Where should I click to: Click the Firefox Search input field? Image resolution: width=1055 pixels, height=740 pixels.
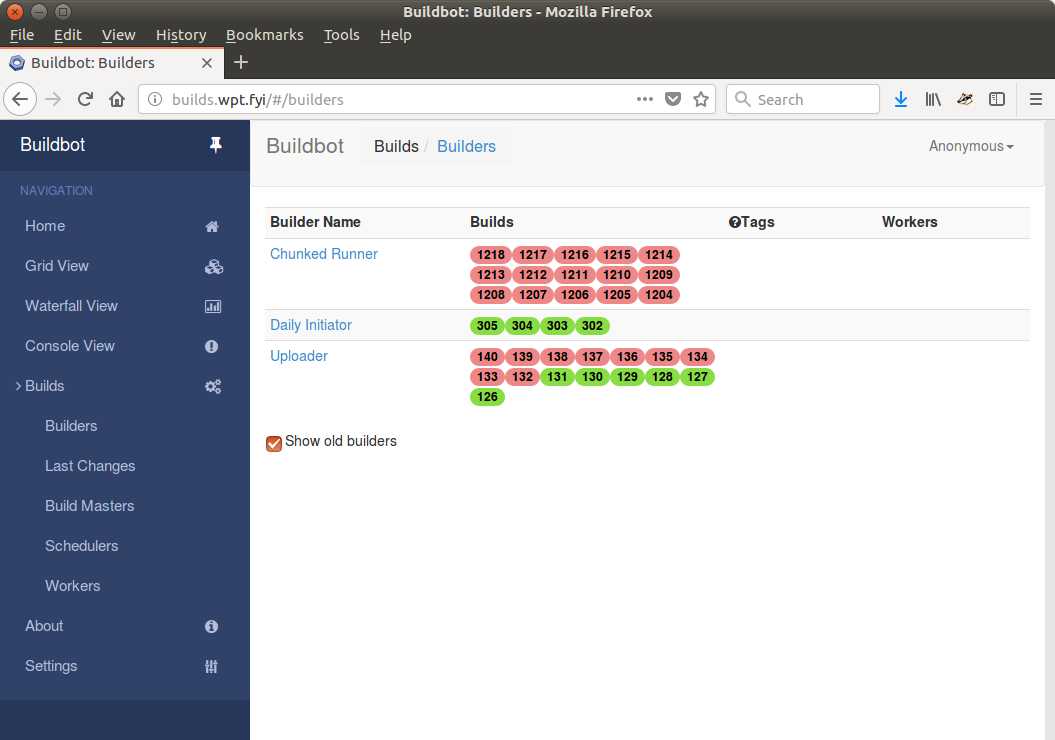812,99
